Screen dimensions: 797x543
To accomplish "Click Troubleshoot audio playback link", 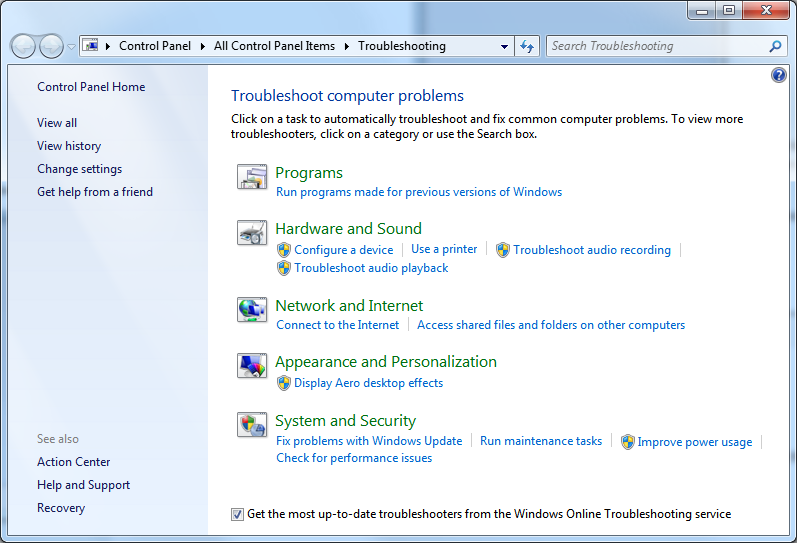I will (371, 268).
